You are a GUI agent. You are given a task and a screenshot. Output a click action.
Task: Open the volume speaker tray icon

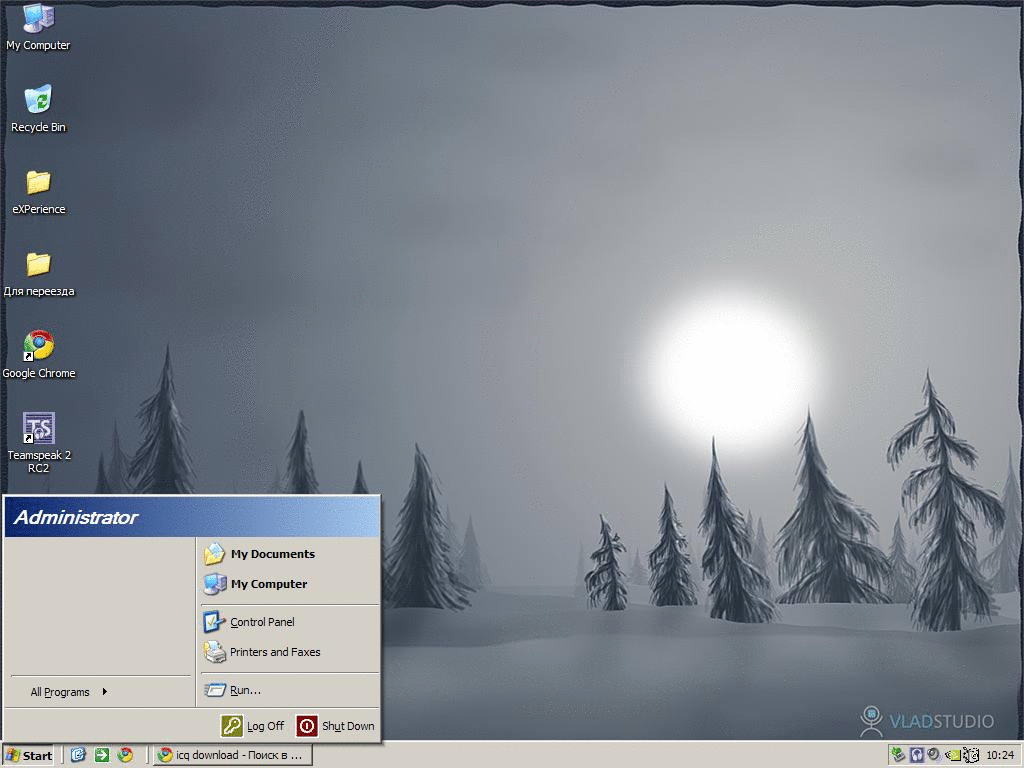pos(934,755)
